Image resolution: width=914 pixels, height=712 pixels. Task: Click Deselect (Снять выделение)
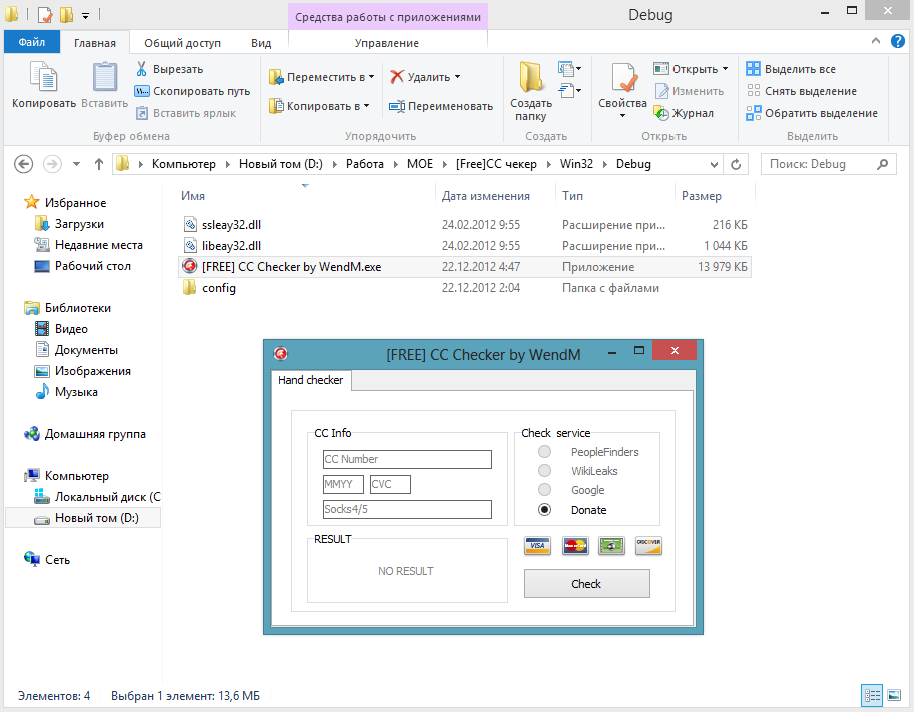(801, 91)
